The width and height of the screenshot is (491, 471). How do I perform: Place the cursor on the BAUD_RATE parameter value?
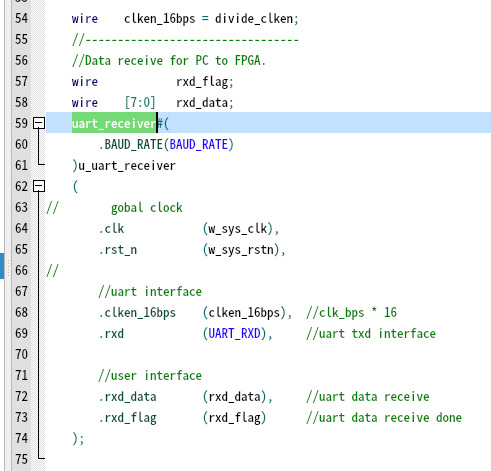pyautogui.click(x=199, y=144)
